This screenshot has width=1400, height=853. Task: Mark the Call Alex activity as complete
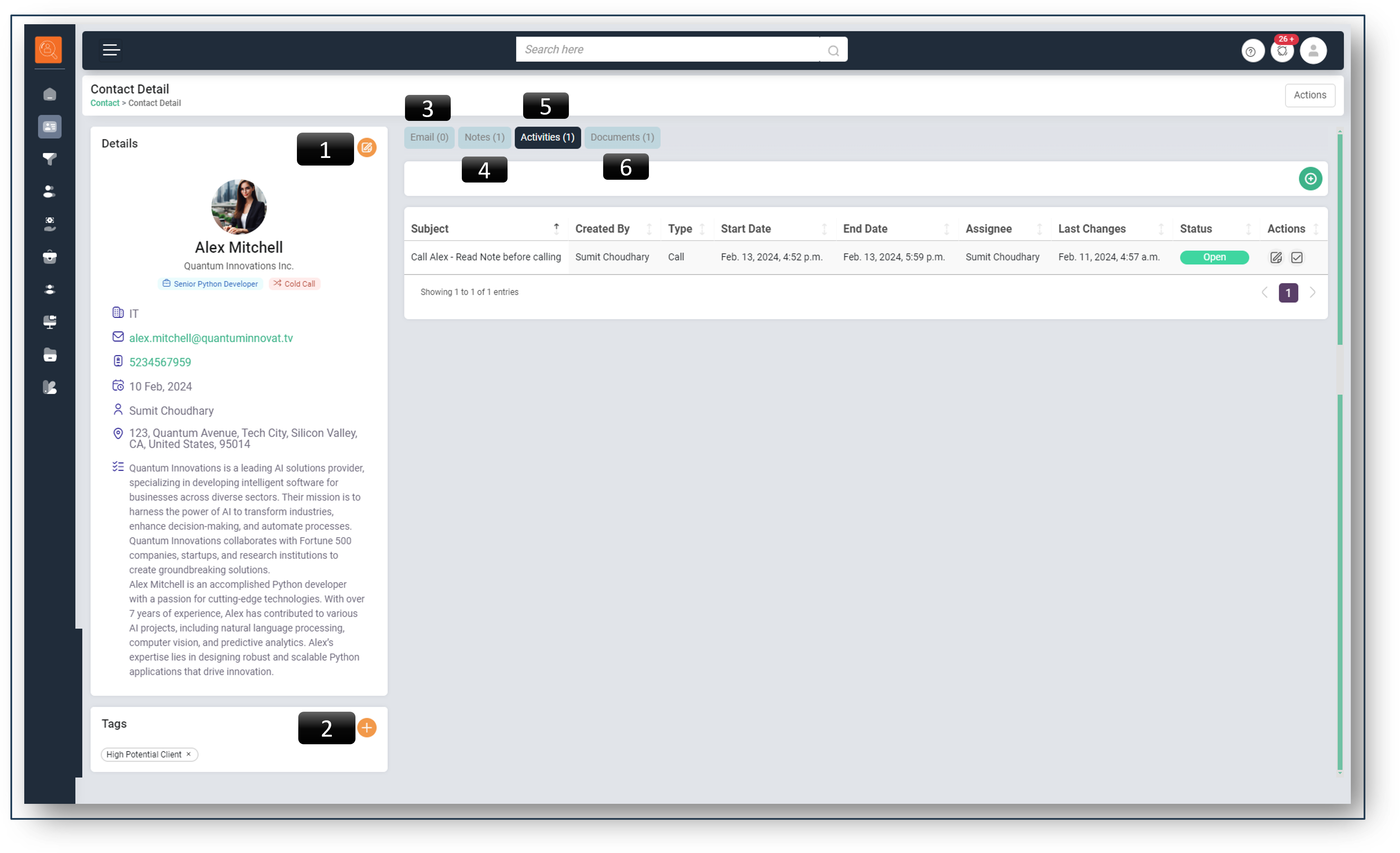1297,257
